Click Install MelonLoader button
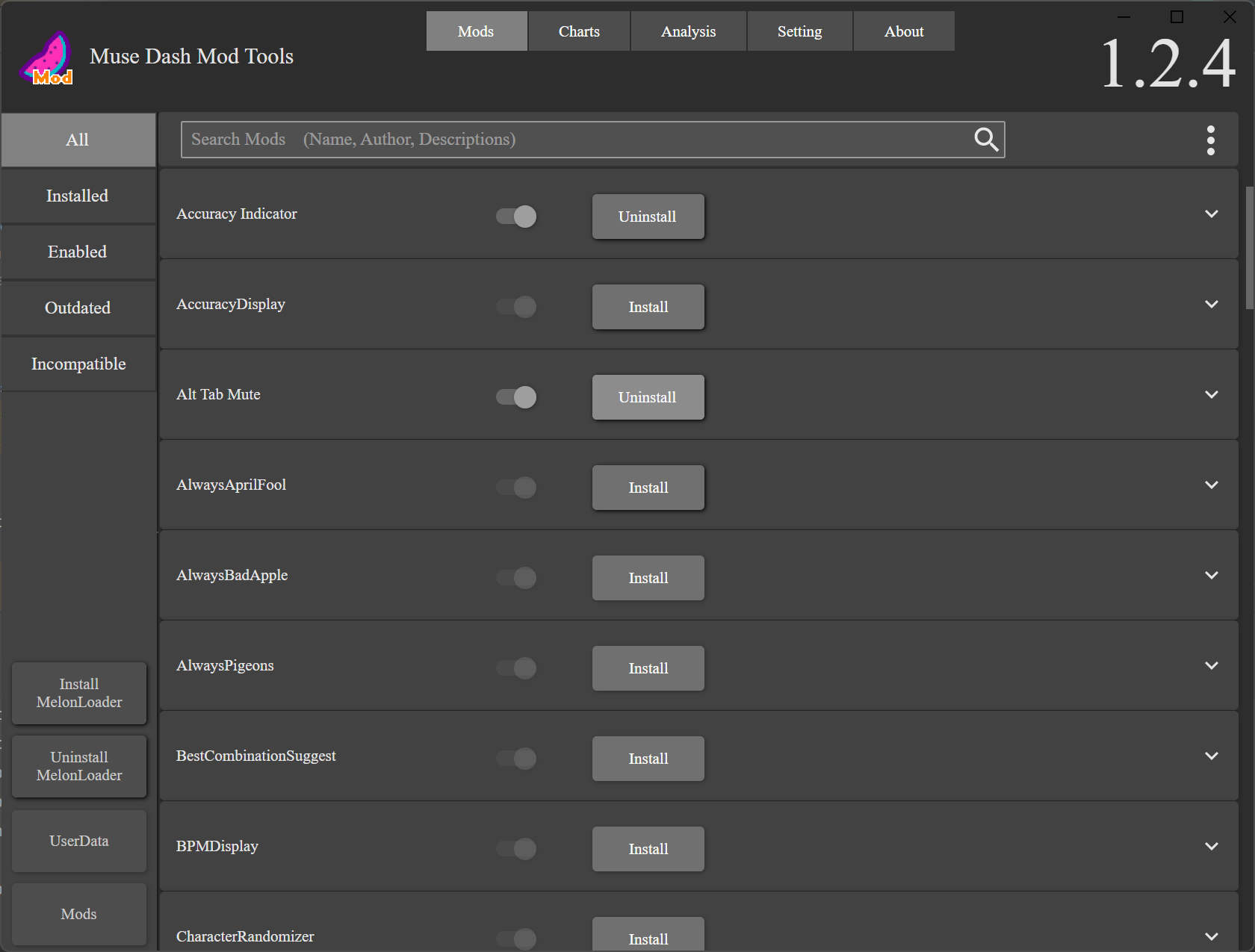 tap(79, 693)
